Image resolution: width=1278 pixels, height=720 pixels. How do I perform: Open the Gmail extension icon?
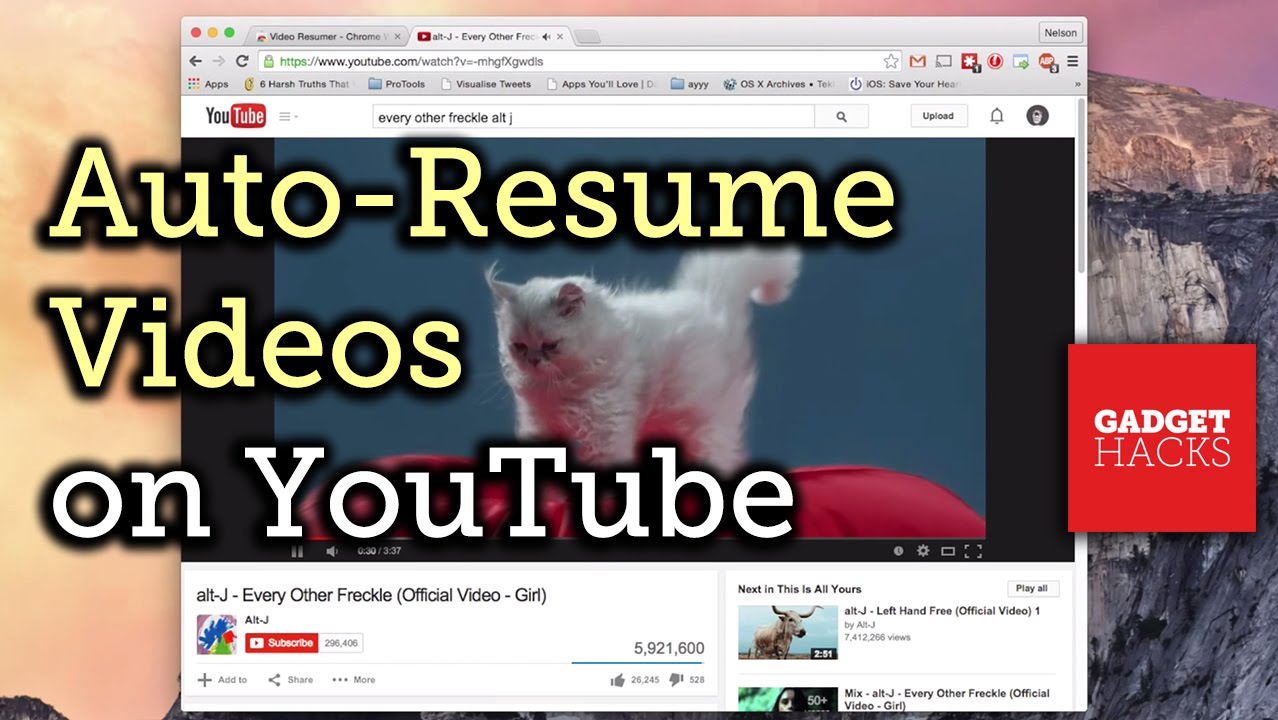click(x=917, y=61)
